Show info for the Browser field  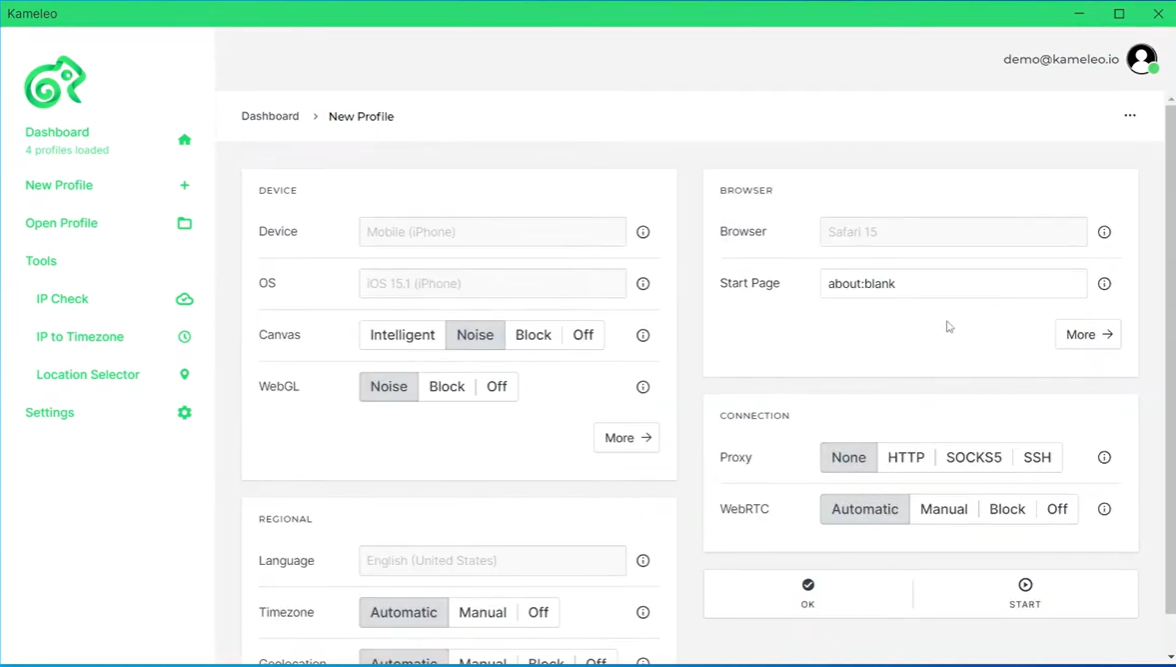point(1104,232)
